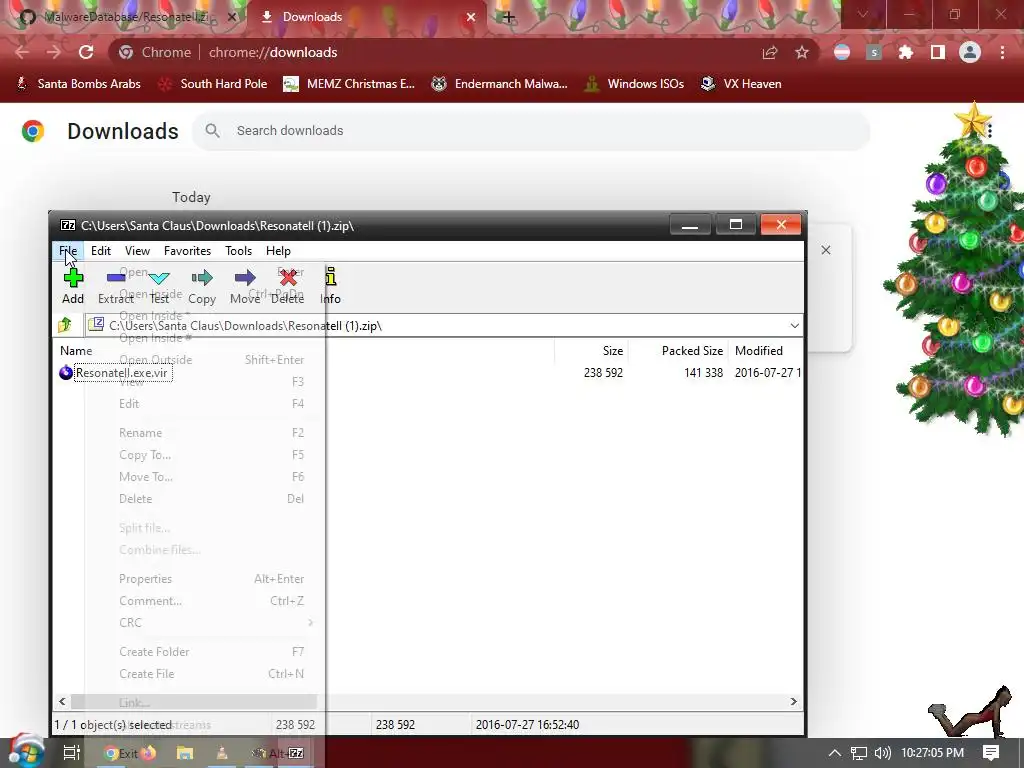Open the Chrome three-dot main menu
1024x768 pixels.
[1002, 52]
